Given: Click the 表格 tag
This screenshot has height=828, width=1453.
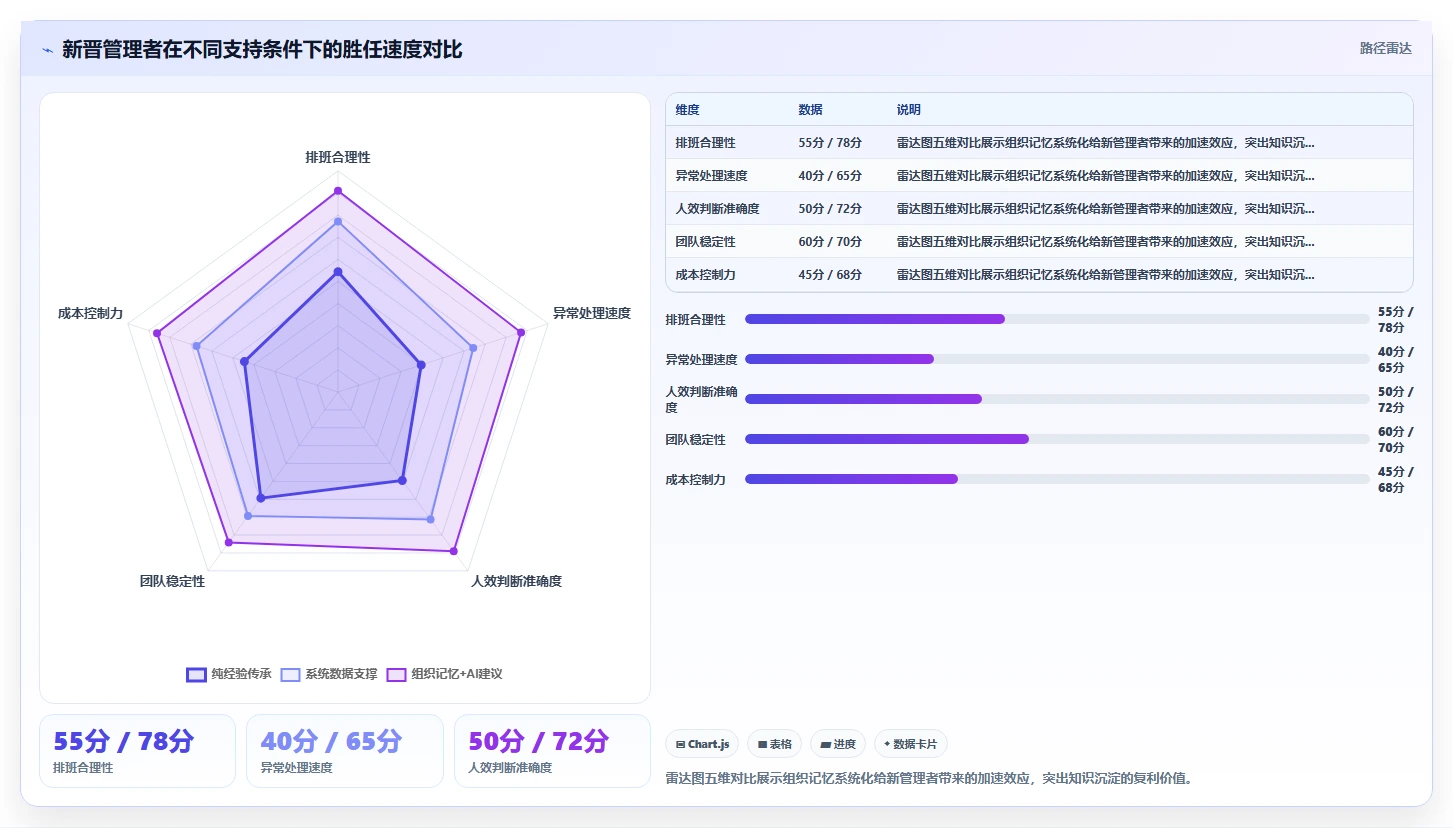Looking at the screenshot, I should [x=775, y=744].
